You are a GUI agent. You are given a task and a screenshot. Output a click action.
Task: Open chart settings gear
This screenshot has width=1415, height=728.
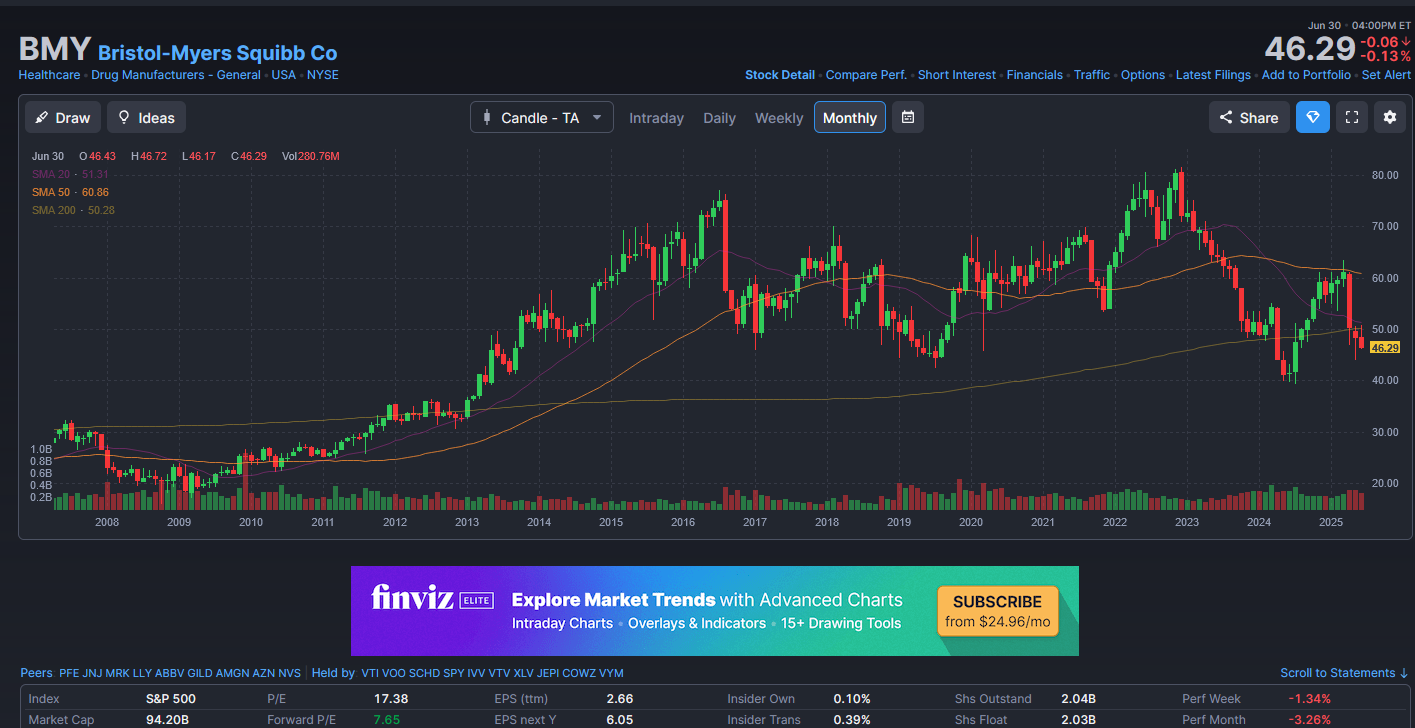pyautogui.click(x=1390, y=117)
